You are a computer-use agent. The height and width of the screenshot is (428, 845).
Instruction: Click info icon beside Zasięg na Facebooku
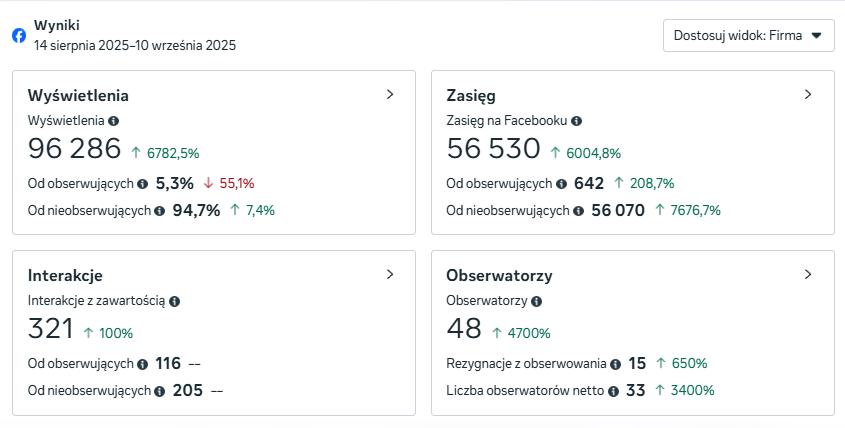pos(577,121)
